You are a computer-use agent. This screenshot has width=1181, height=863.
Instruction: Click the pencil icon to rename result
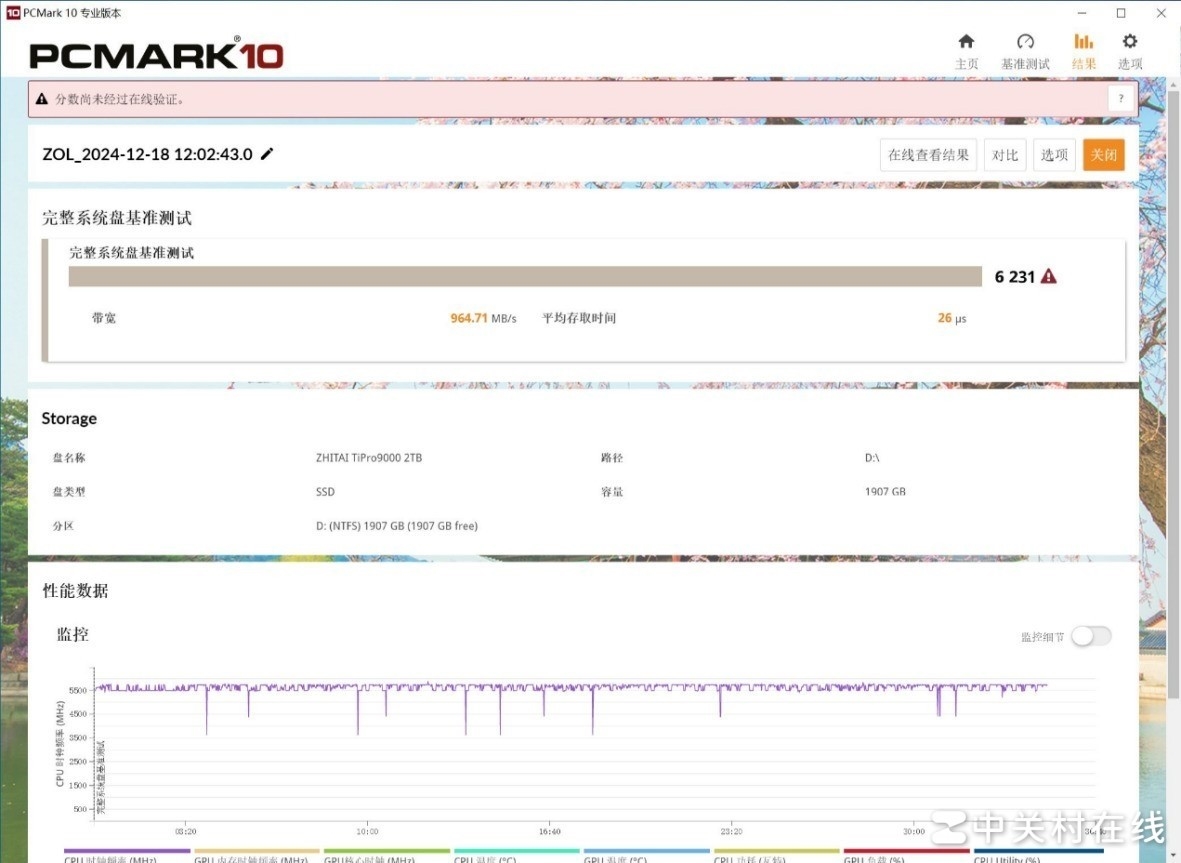coord(267,154)
